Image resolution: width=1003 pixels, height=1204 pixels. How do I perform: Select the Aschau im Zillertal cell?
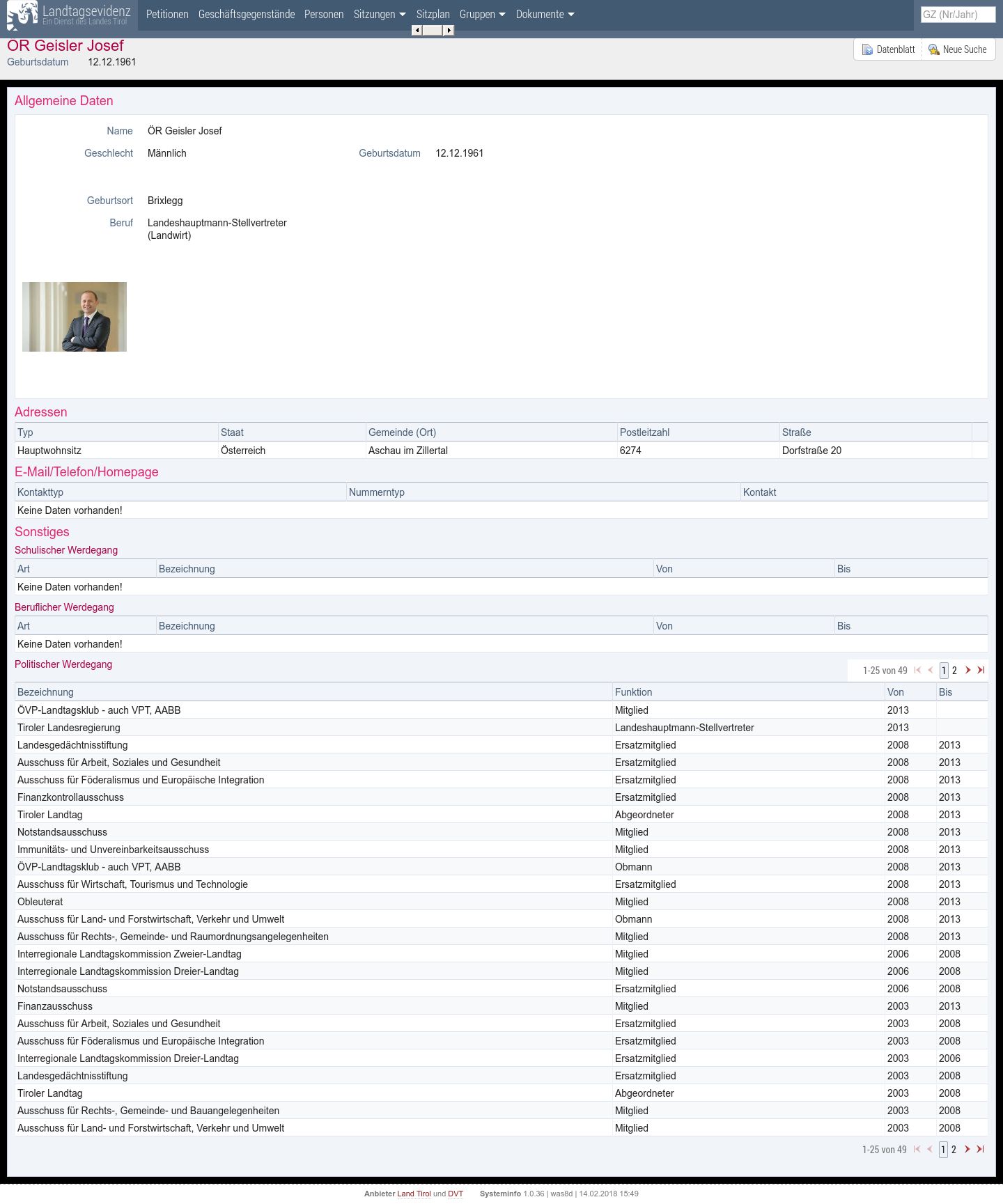[491, 451]
